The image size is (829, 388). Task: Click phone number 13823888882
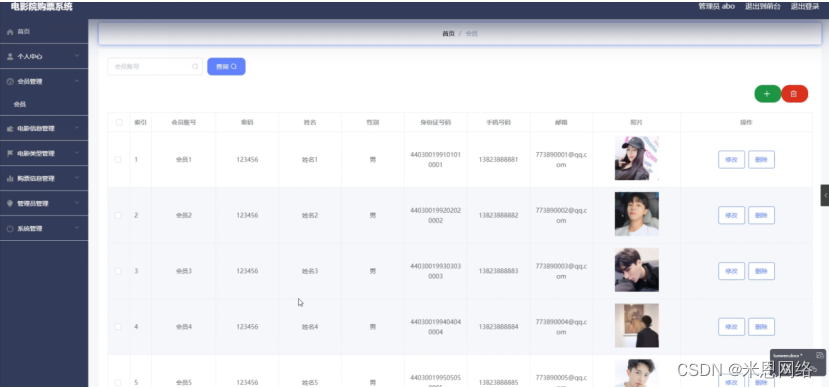coord(499,215)
